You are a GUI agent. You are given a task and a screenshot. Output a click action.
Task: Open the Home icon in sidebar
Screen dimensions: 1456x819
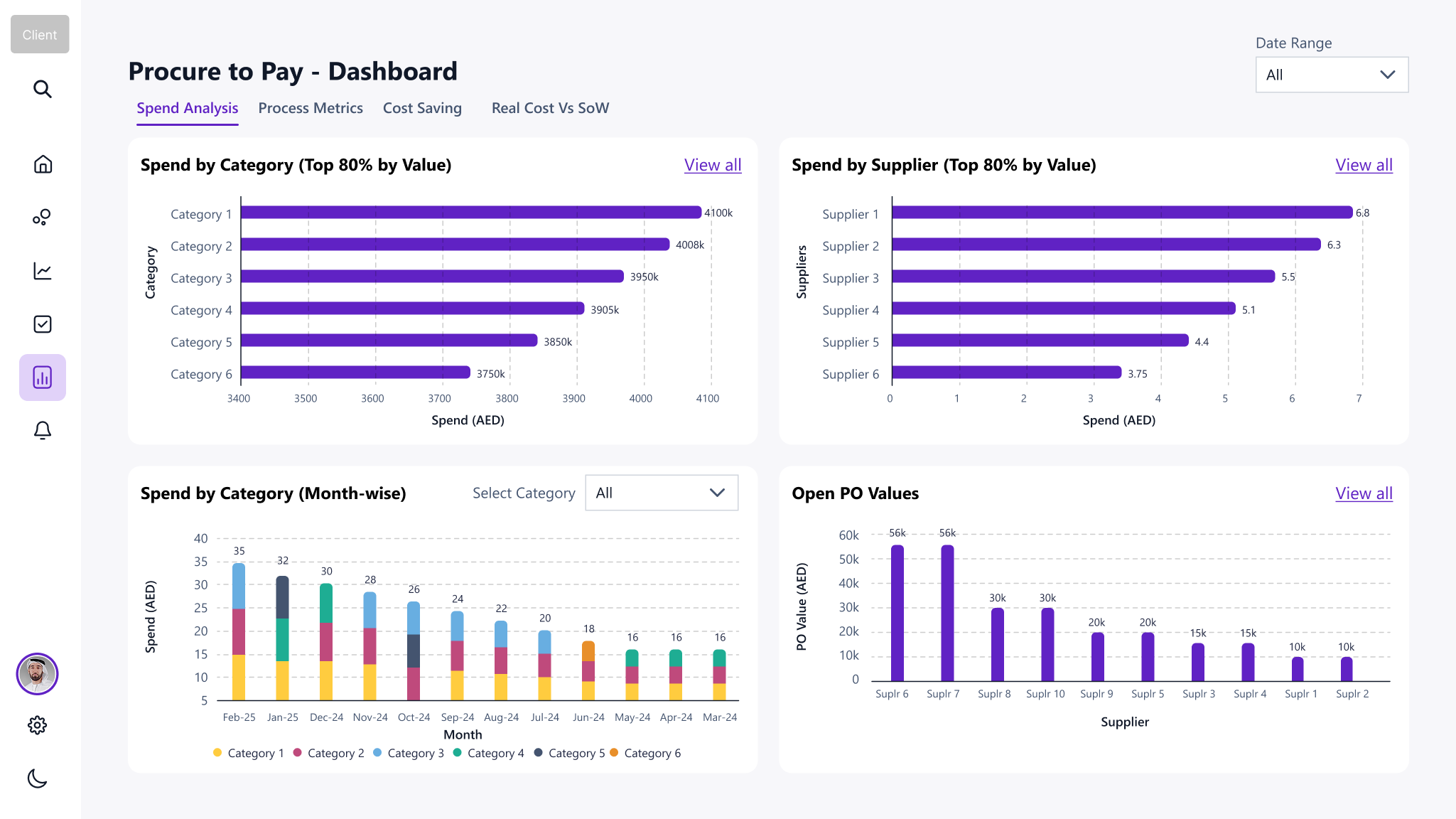pos(43,164)
